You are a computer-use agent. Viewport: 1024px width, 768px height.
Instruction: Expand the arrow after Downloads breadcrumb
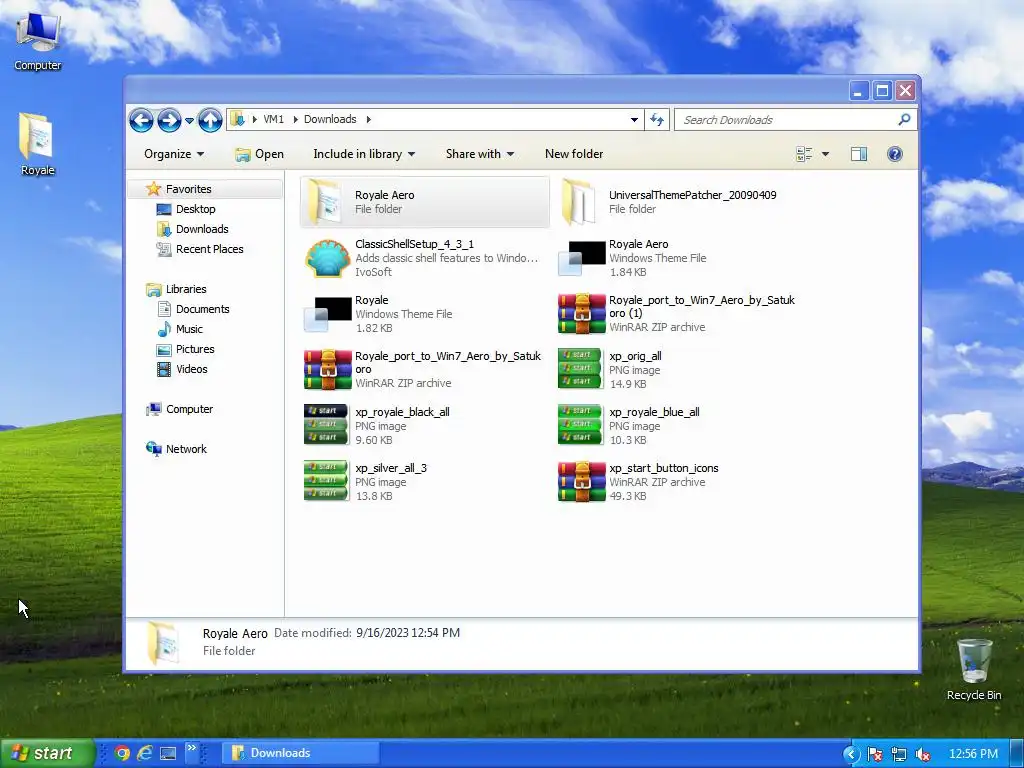pyautogui.click(x=368, y=120)
